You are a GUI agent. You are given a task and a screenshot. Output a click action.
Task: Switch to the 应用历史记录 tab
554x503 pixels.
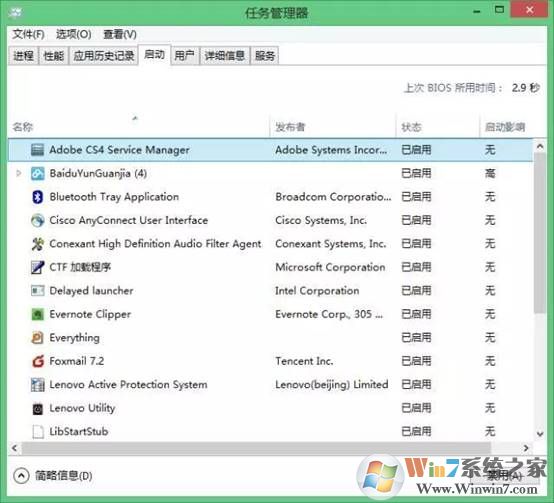tap(104, 56)
